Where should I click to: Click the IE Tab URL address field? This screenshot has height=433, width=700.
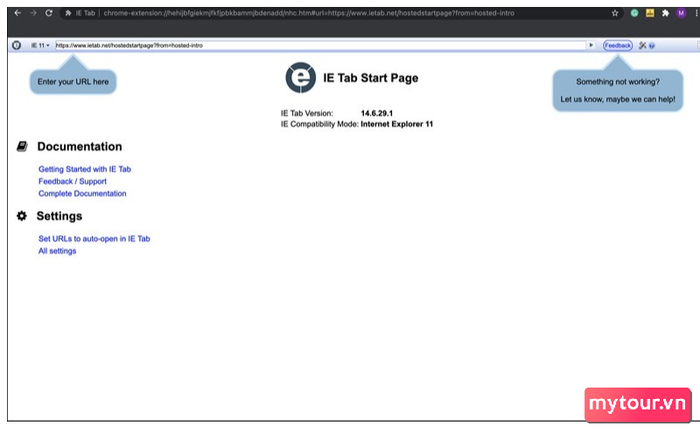click(321, 45)
